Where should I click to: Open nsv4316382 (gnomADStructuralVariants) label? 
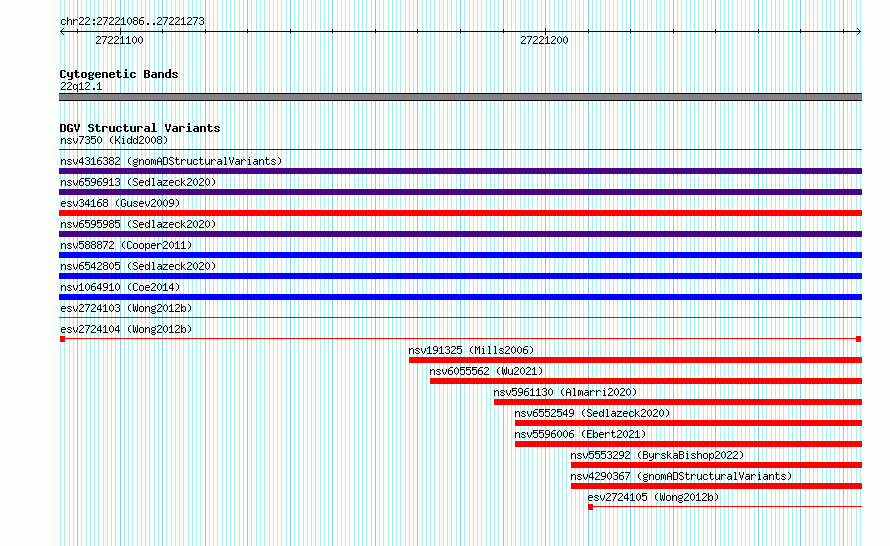pyautogui.click(x=171, y=161)
